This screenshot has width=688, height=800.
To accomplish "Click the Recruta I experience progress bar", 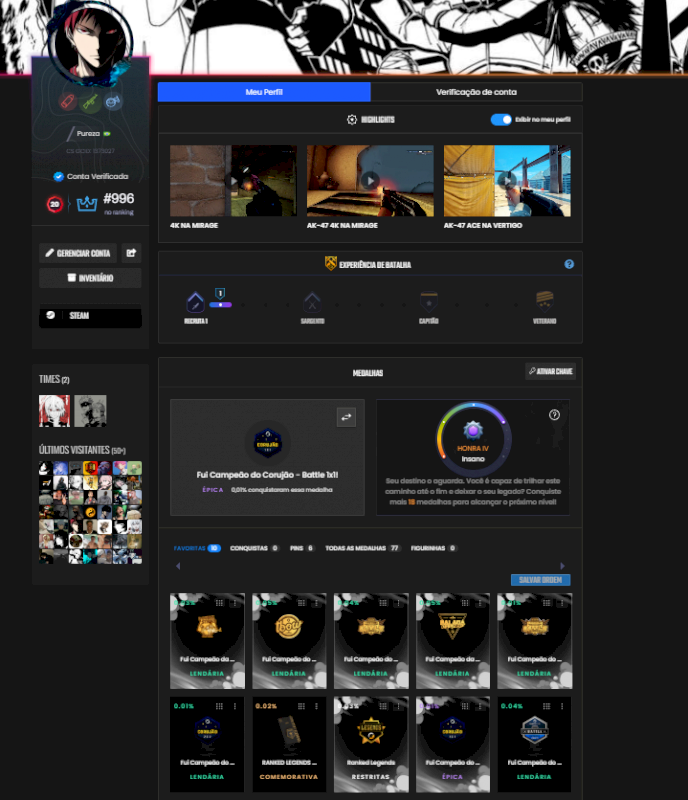I will pos(220,305).
